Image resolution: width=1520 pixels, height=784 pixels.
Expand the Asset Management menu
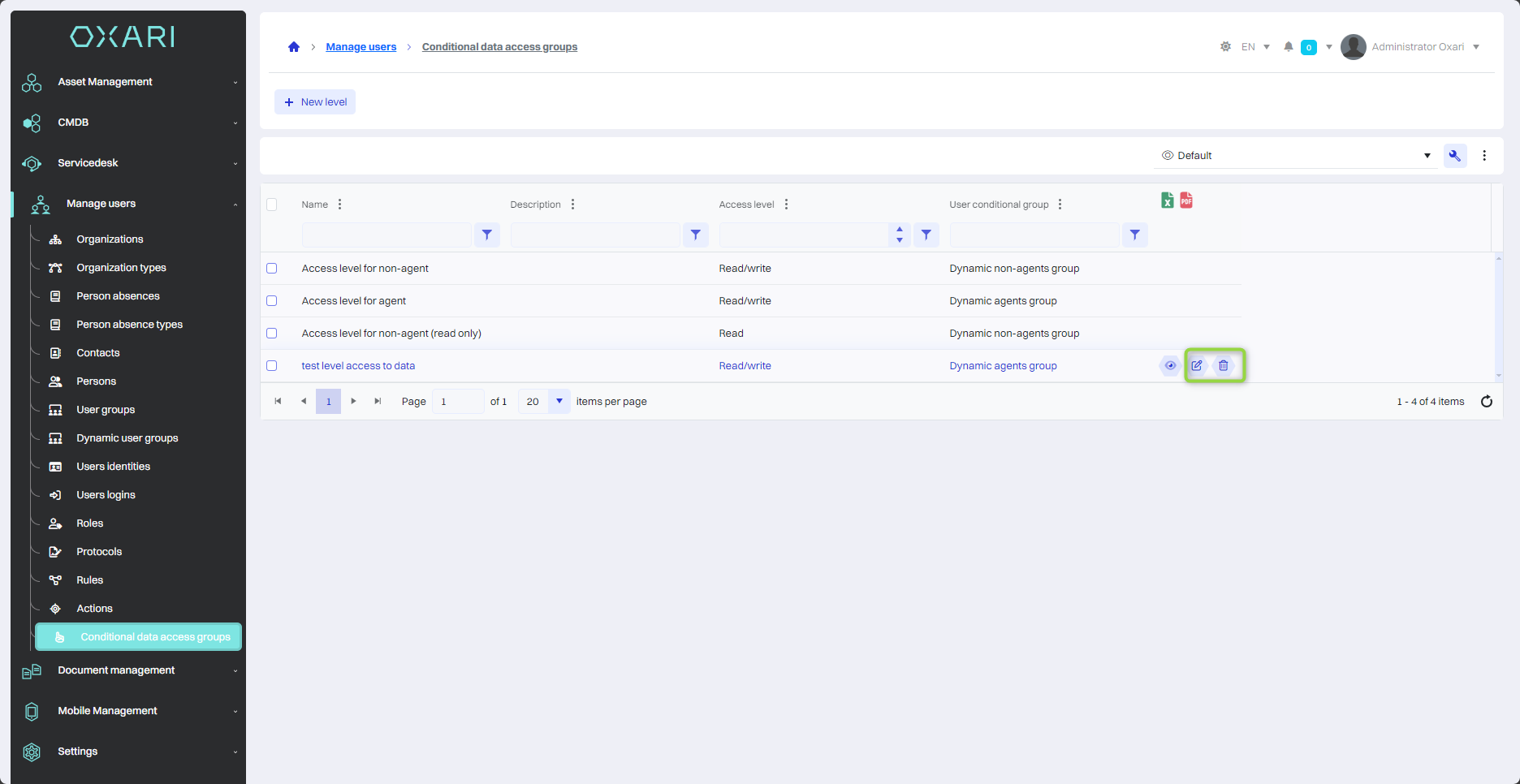[130, 82]
